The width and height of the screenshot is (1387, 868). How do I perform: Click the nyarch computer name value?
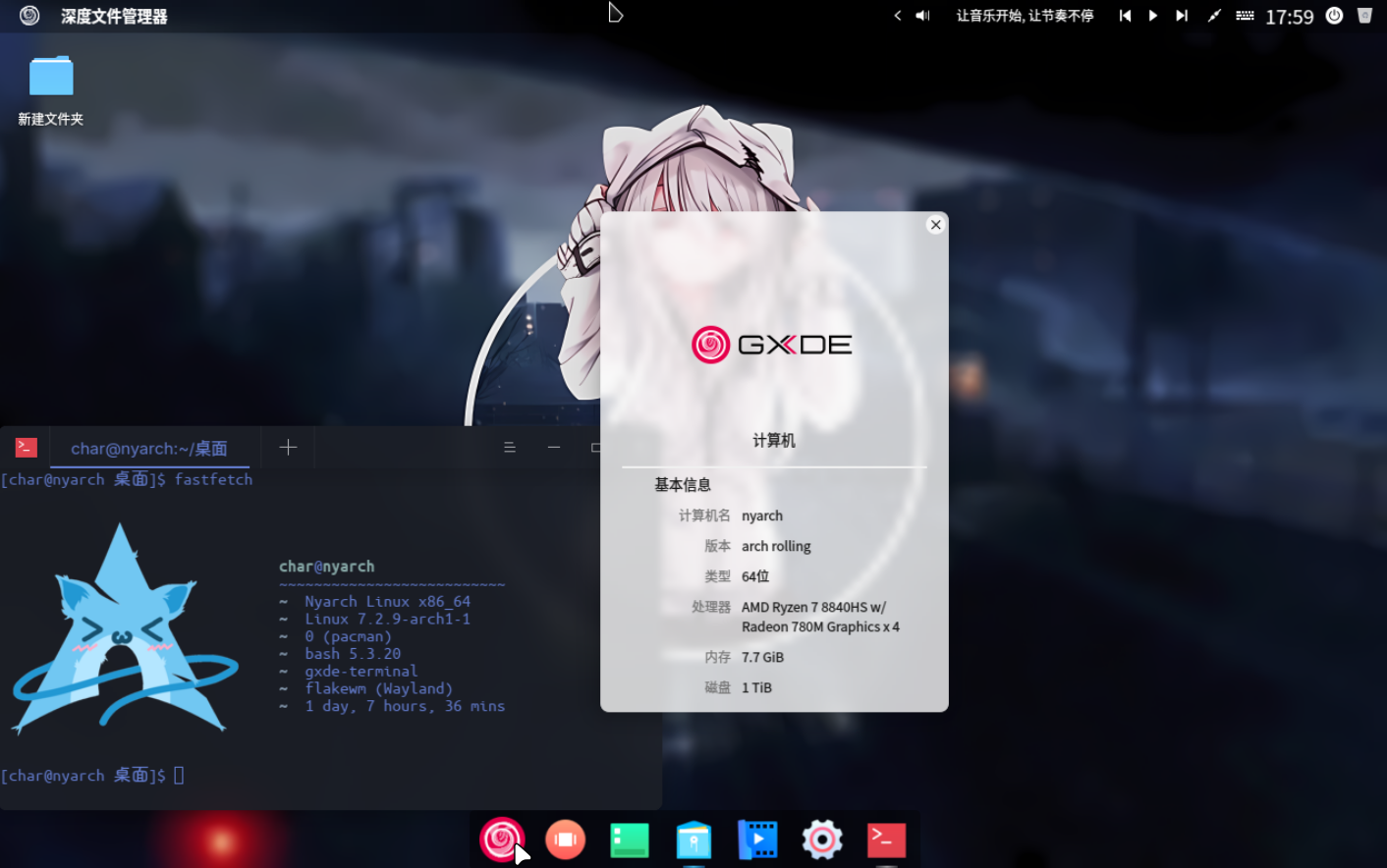coord(762,516)
